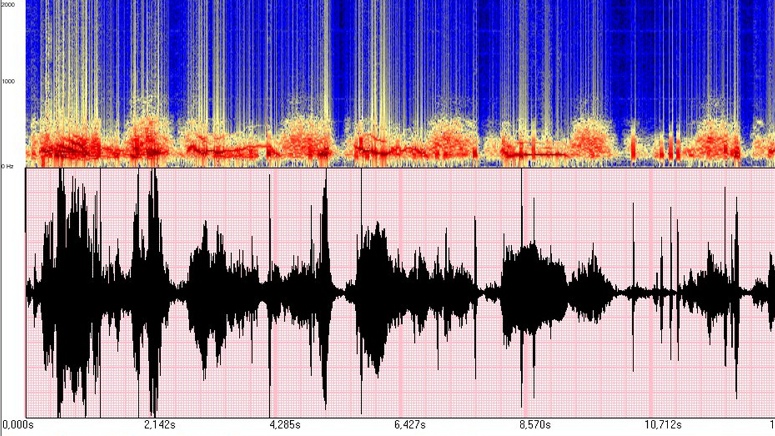
Task: Set position on waveform above 8,570s label
Action: pos(534,290)
